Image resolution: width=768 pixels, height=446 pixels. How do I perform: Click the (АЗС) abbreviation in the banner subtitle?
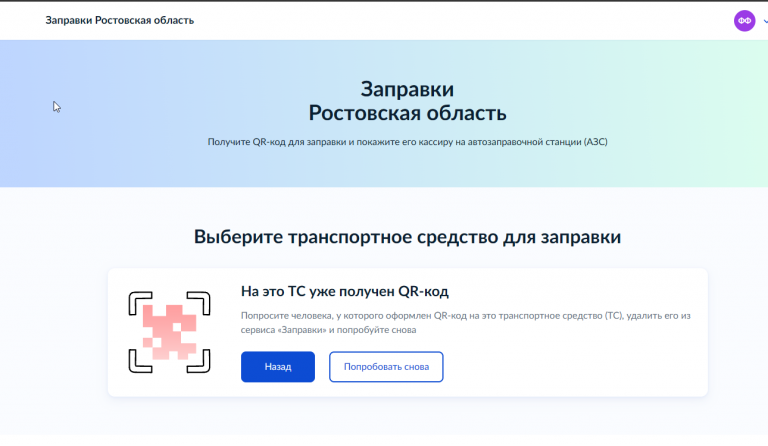click(x=596, y=142)
